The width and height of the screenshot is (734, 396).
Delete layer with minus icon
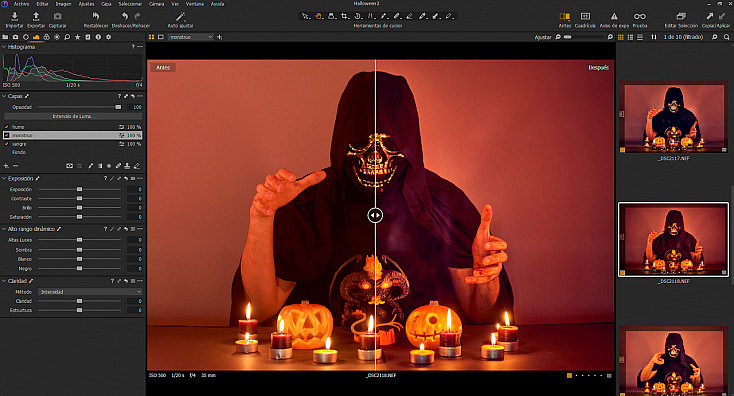pos(15,166)
